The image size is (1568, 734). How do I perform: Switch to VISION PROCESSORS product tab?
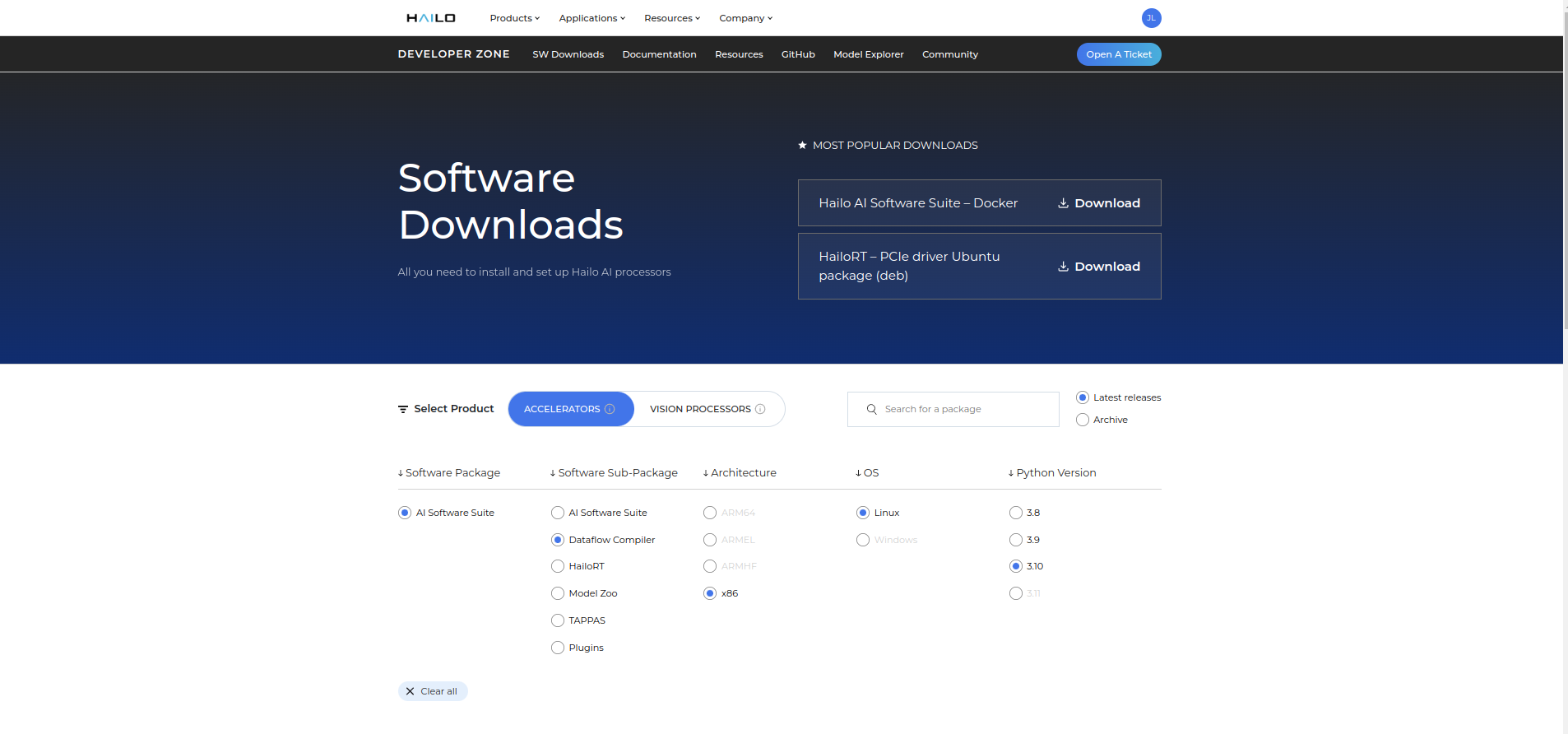(x=708, y=409)
